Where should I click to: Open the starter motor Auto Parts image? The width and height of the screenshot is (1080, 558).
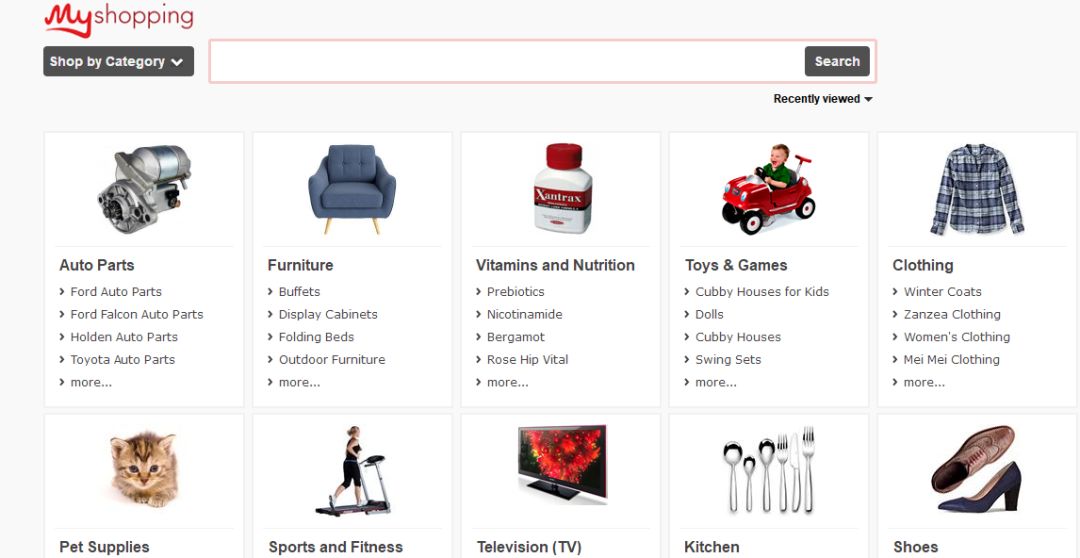[x=144, y=189]
